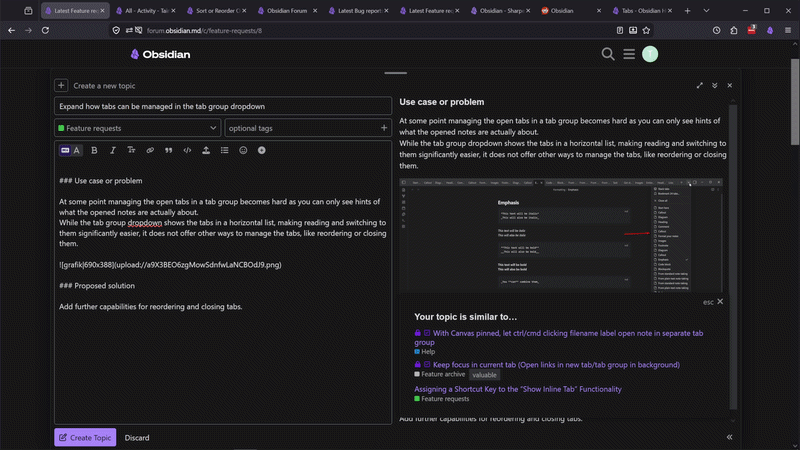Reload the current page
Image resolution: width=800 pixels, height=450 pixels.
point(45,31)
